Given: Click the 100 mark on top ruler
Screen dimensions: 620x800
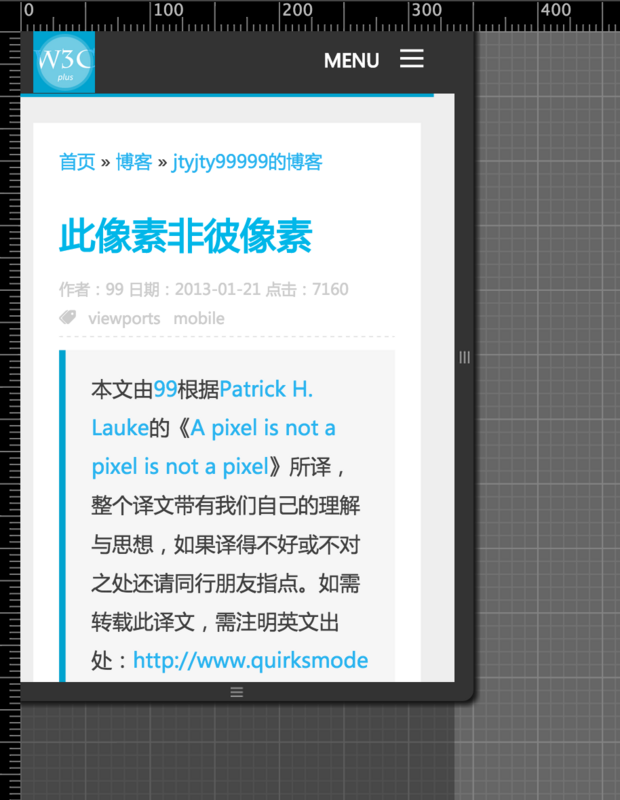Looking at the screenshot, I should [168, 10].
